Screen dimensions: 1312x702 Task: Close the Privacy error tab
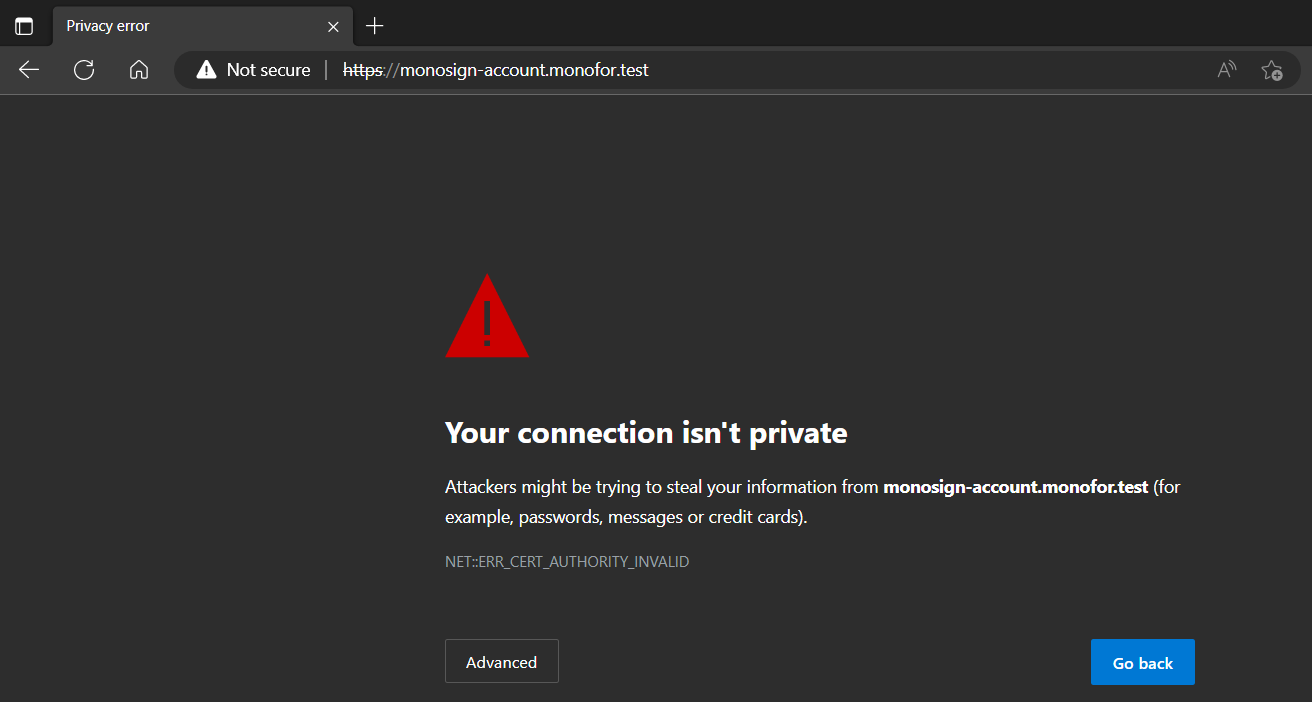(333, 26)
